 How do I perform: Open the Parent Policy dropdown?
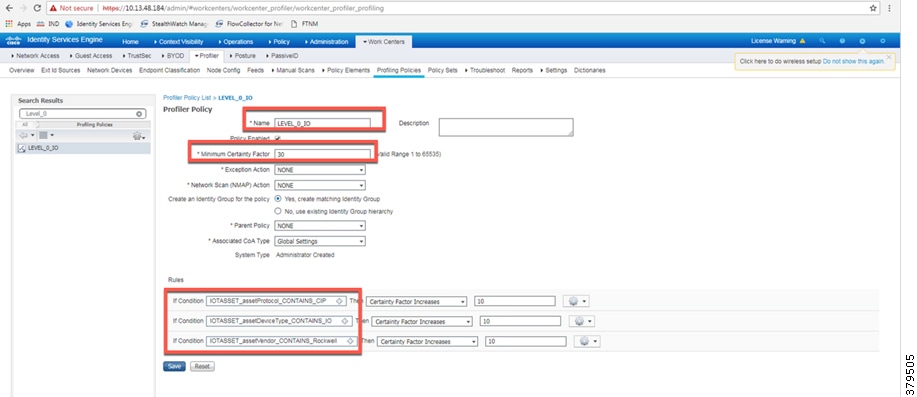click(320, 226)
